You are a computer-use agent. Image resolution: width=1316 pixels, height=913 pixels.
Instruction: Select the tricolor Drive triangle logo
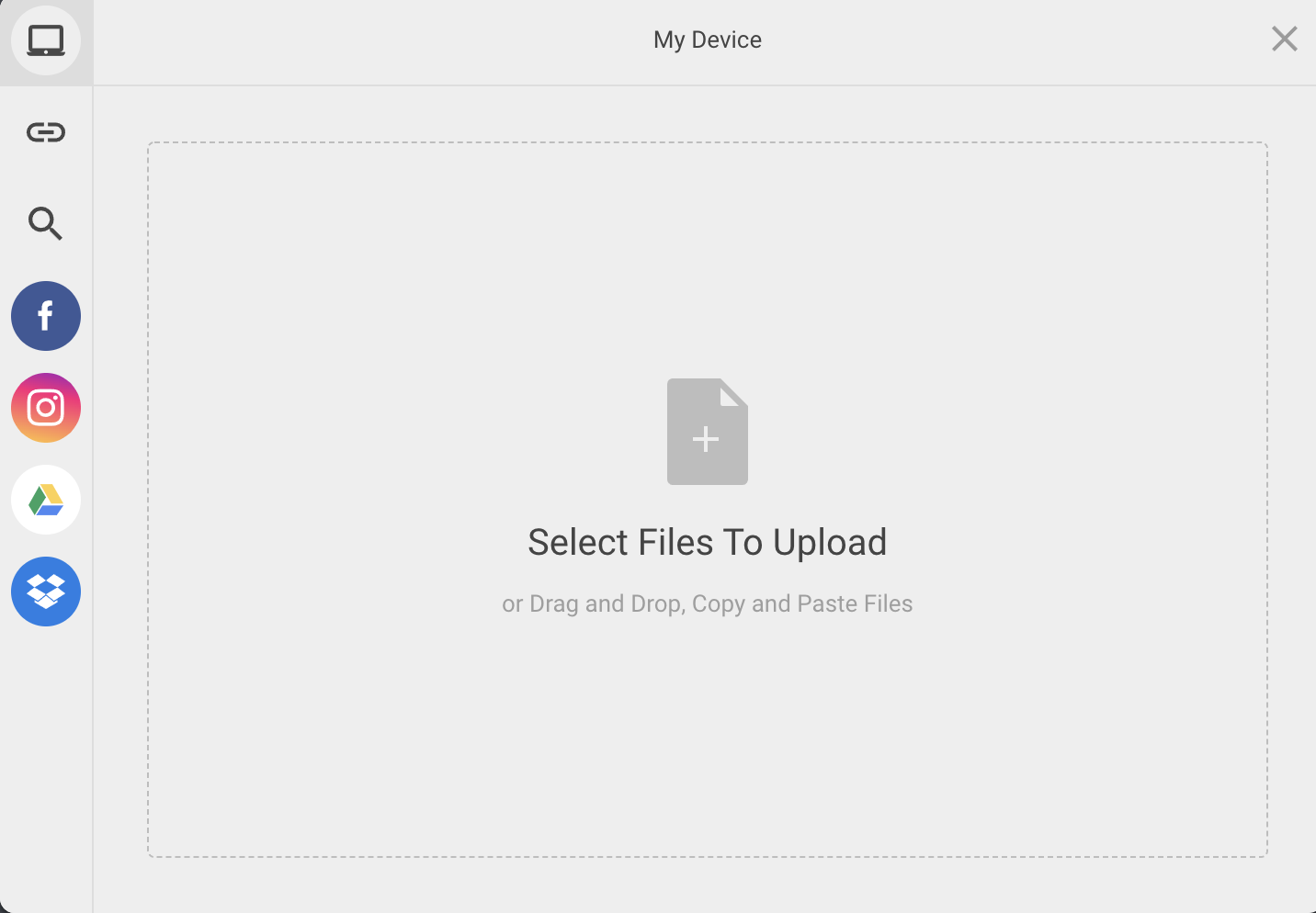(x=46, y=500)
